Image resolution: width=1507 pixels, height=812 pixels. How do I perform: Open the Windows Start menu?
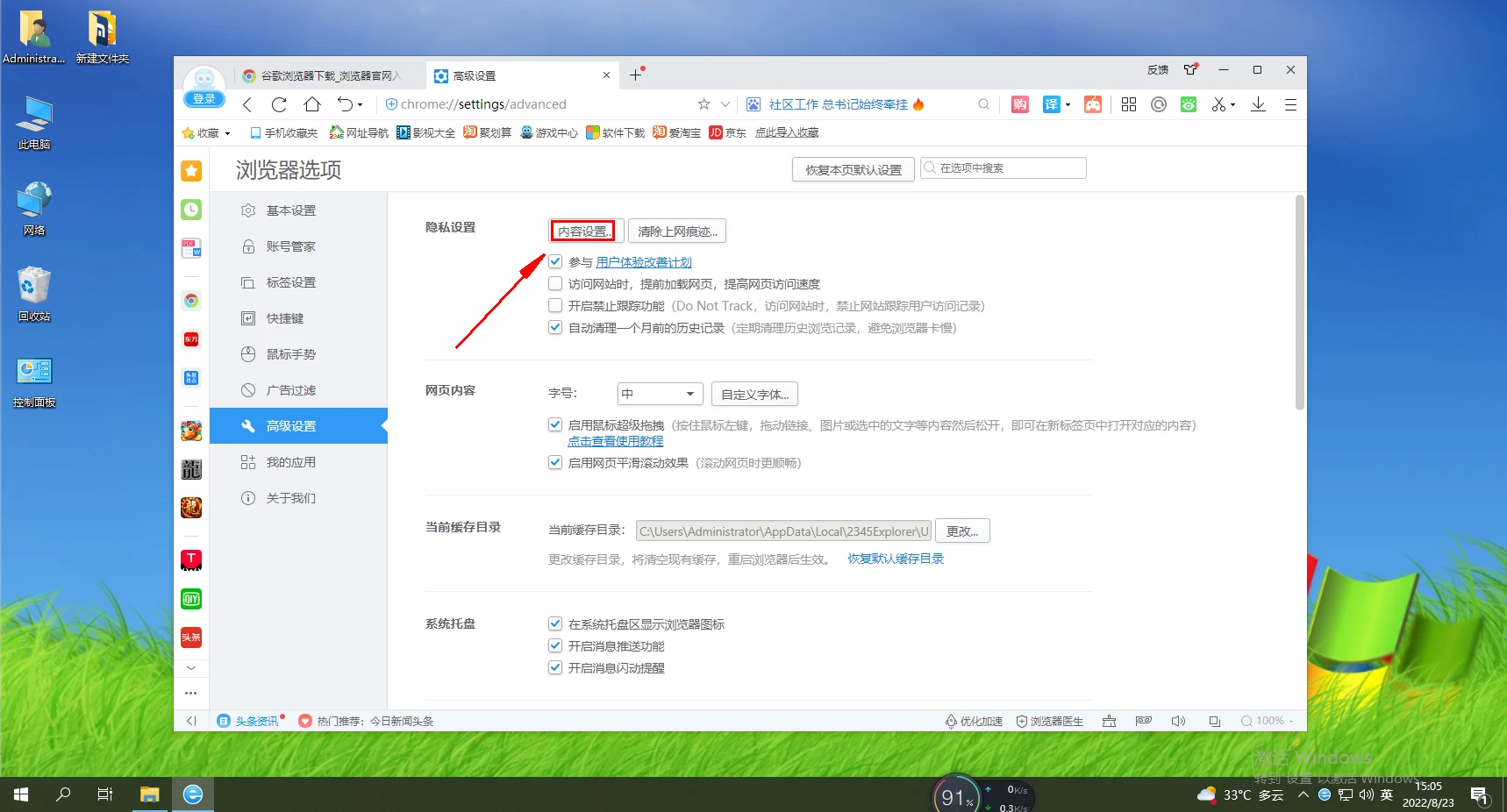tap(21, 794)
